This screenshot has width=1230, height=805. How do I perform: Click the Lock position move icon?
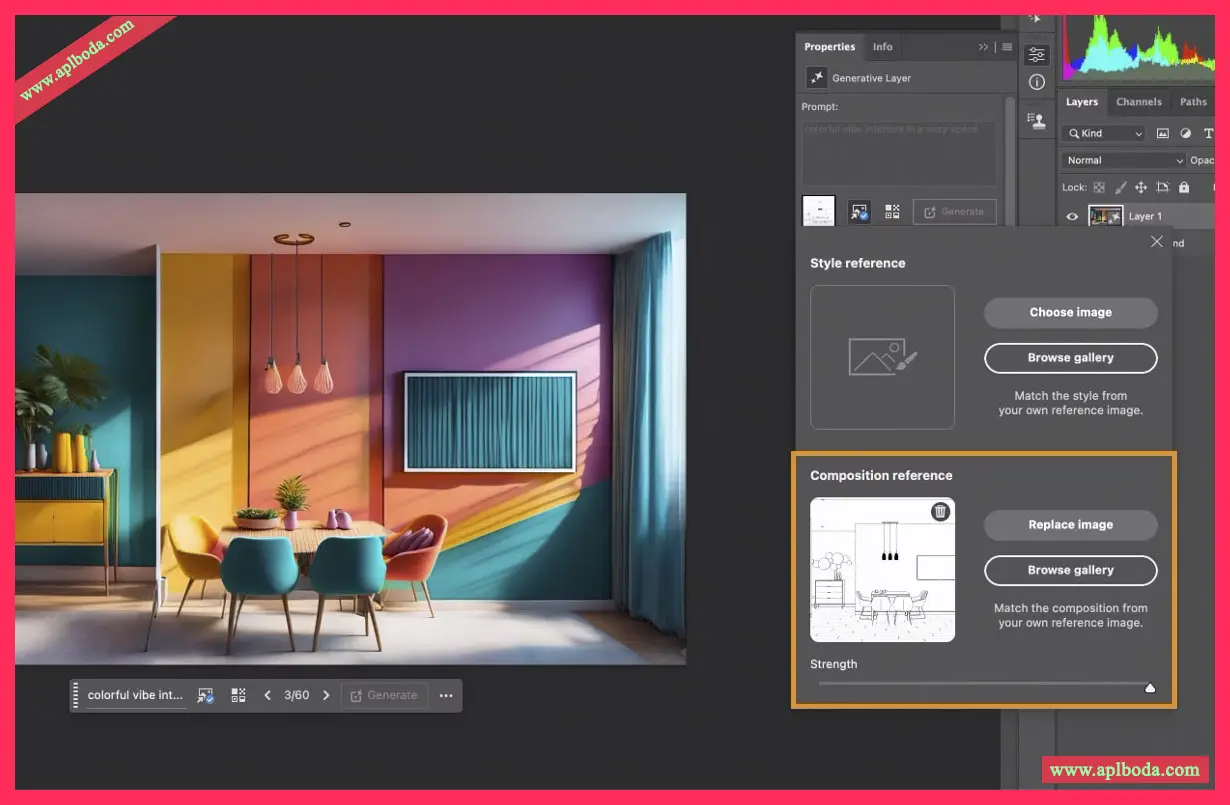coord(1141,187)
